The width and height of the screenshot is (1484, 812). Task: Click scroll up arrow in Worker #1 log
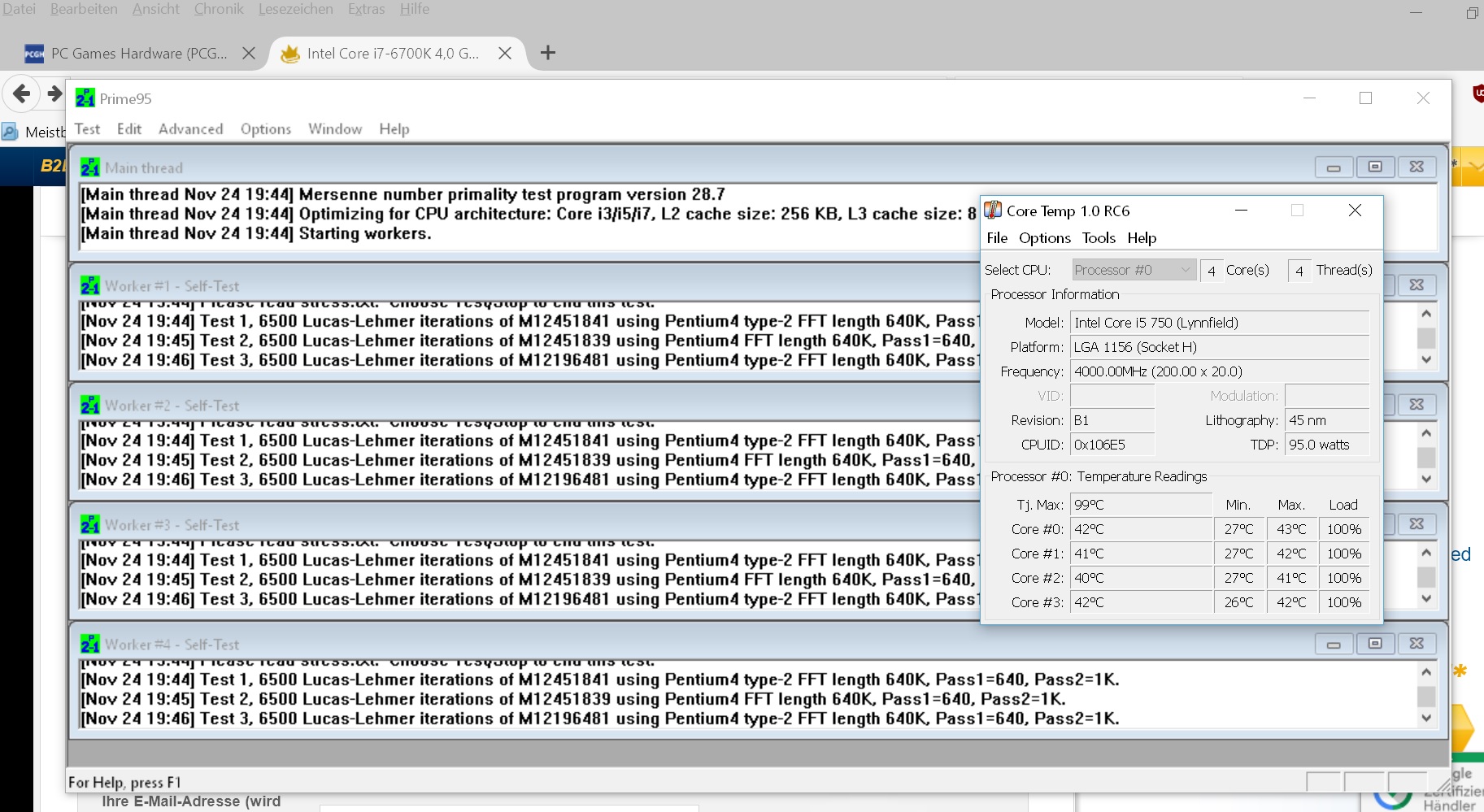1426,314
